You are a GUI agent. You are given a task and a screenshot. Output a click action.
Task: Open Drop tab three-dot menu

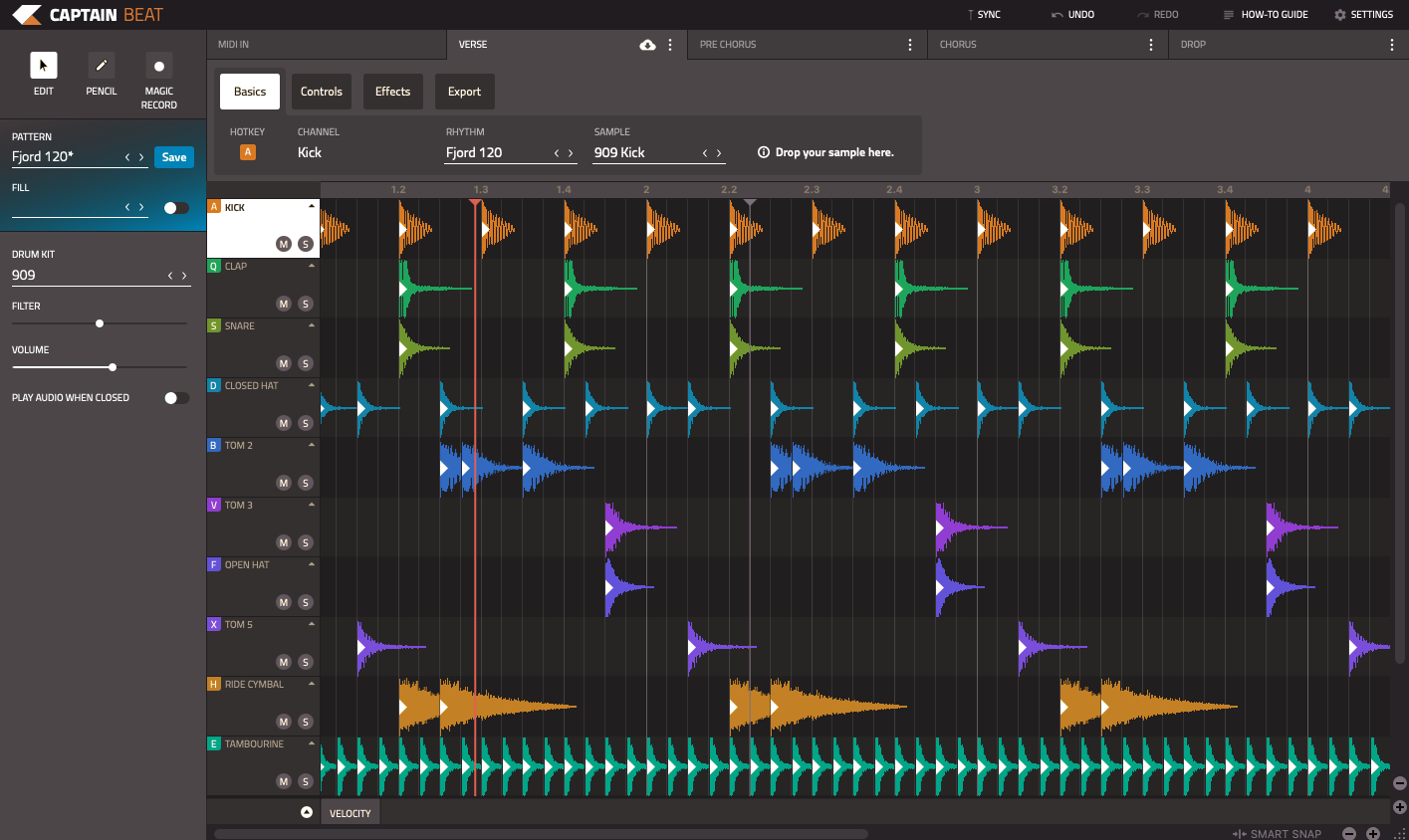[1391, 45]
